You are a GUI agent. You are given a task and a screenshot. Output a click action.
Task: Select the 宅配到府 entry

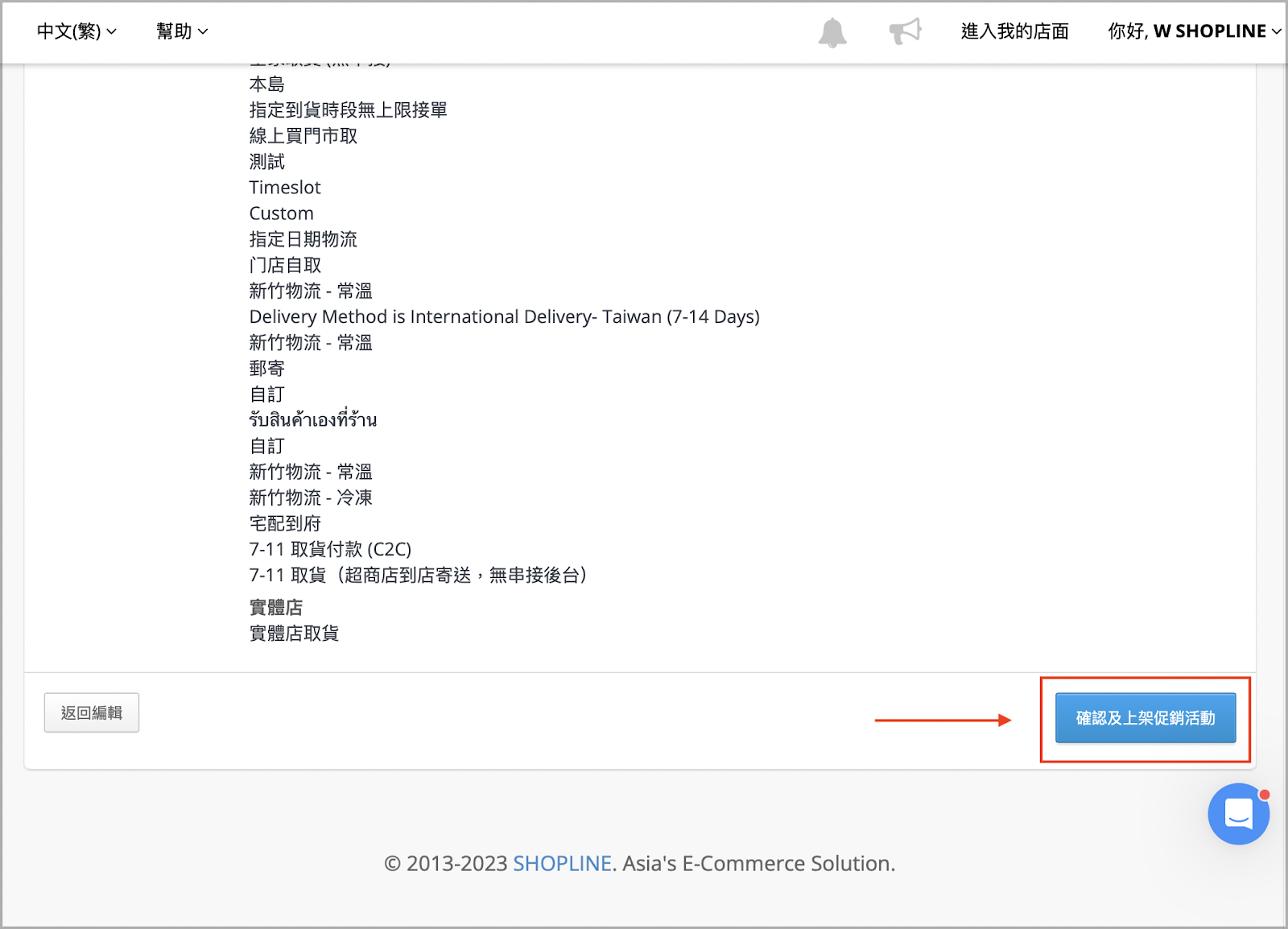tap(285, 523)
